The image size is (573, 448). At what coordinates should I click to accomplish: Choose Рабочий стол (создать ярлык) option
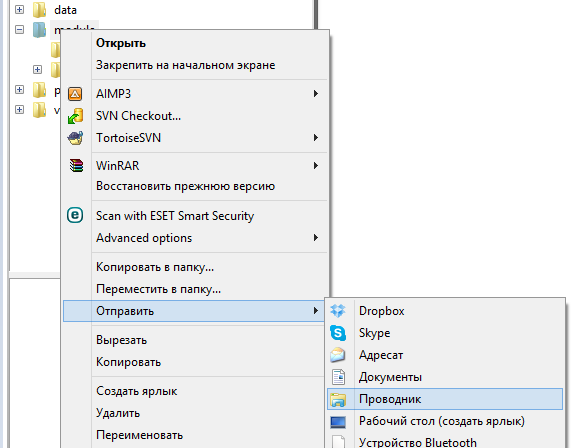(442, 421)
